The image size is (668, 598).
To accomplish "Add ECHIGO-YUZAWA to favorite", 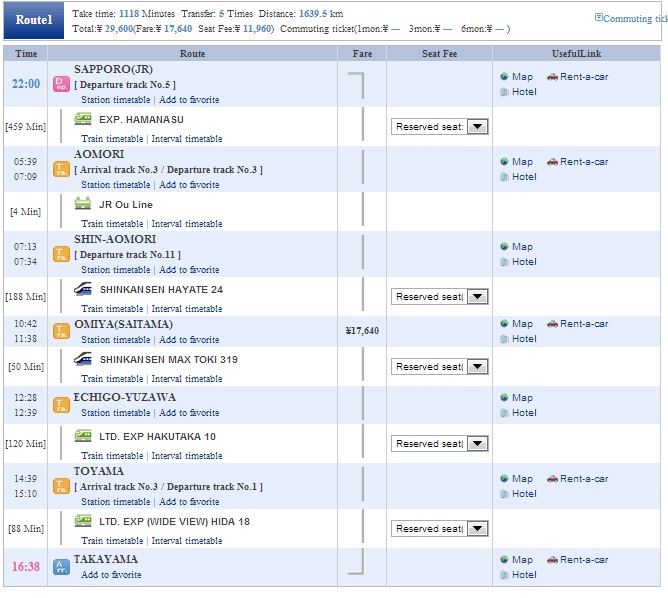I will (x=189, y=413).
